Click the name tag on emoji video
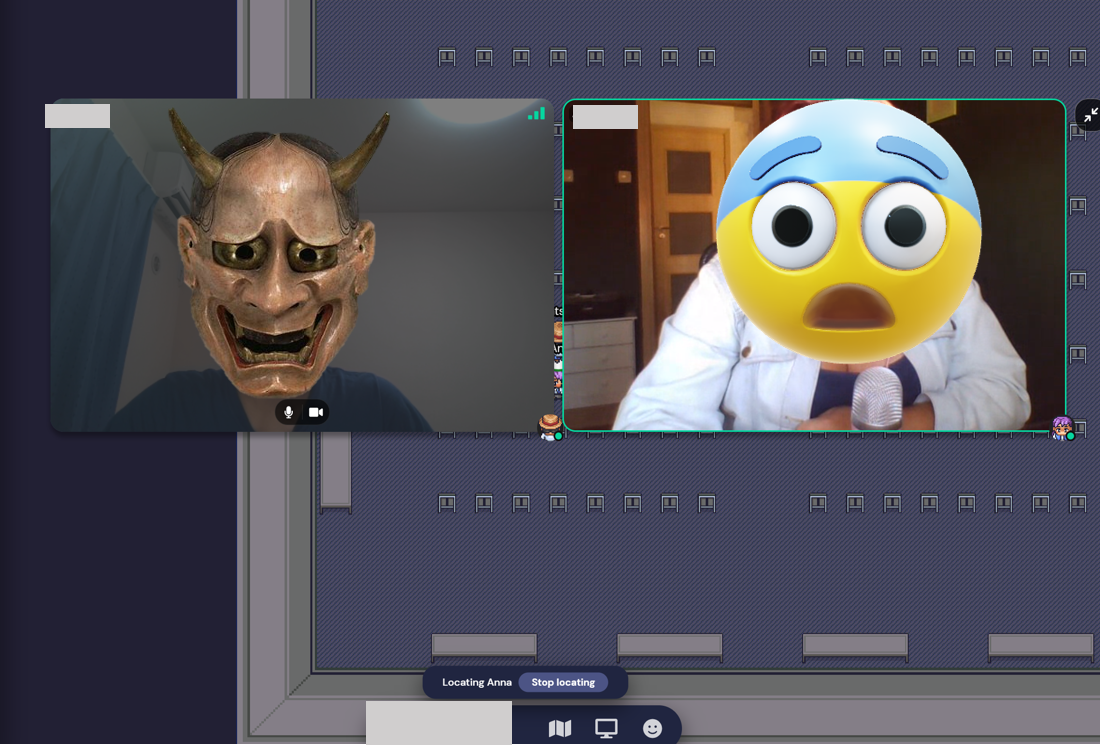 click(x=605, y=116)
